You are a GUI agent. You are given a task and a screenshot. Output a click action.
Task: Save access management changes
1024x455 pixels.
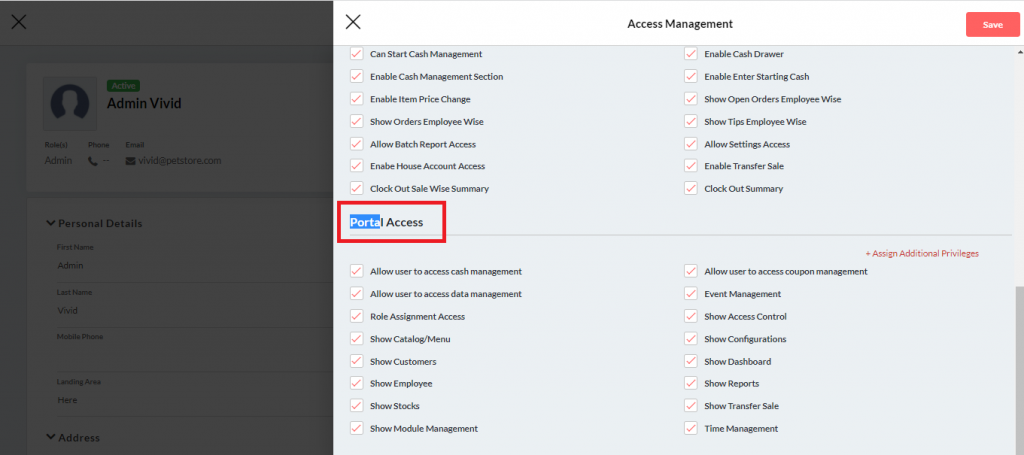pyautogui.click(x=992, y=24)
